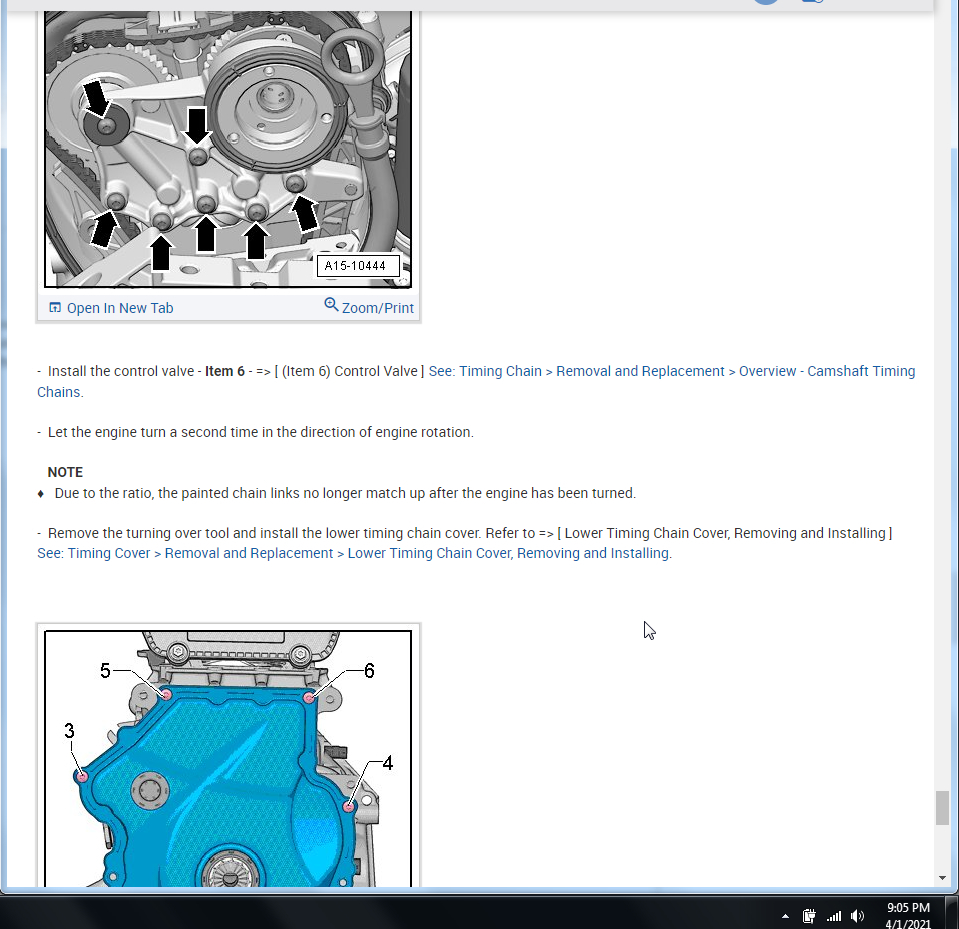Image resolution: width=959 pixels, height=929 pixels.
Task: Click the magnifier Zoom/Print icon
Action: pyautogui.click(x=331, y=305)
